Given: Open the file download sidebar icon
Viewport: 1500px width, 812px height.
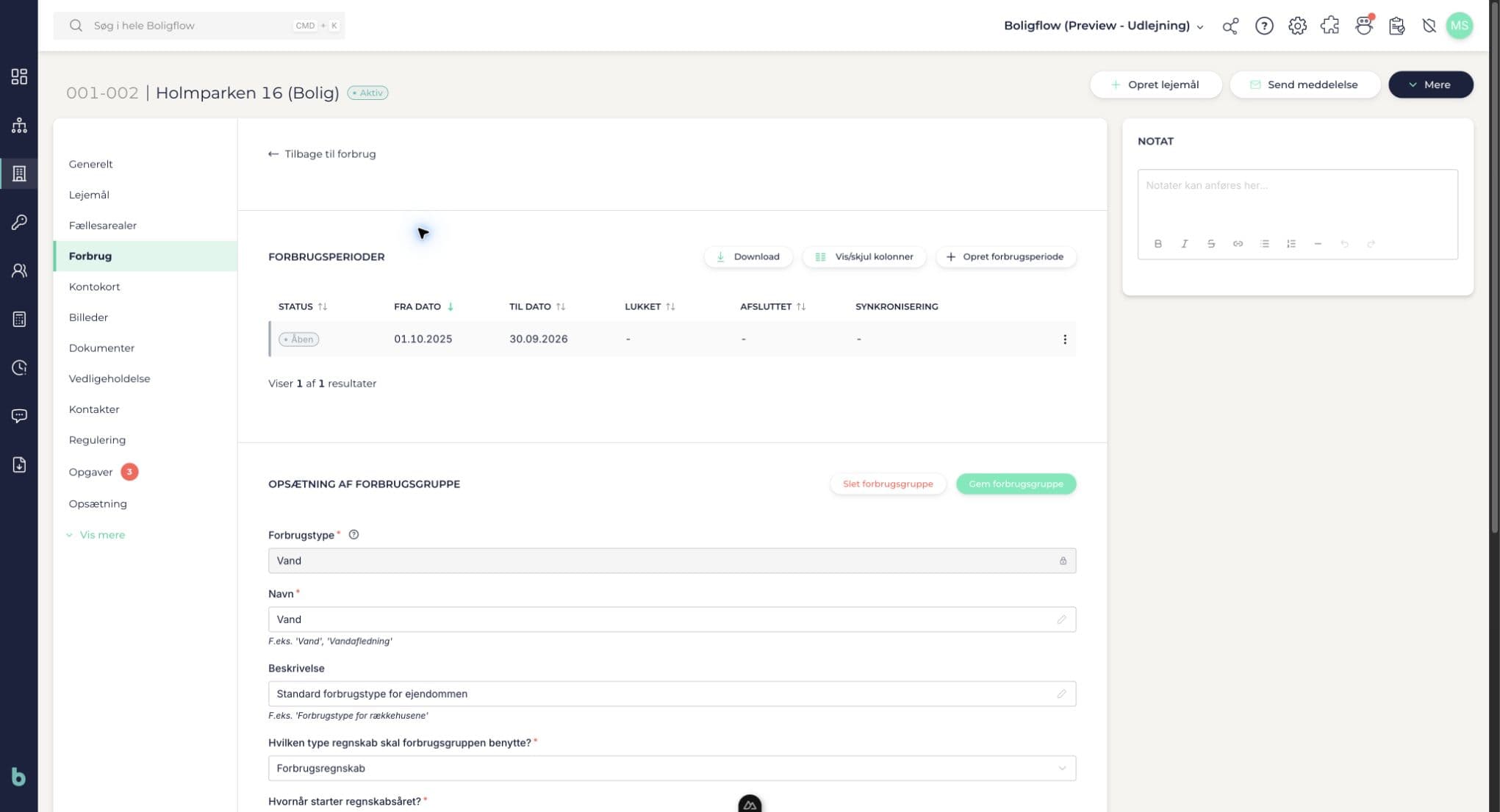Looking at the screenshot, I should tap(19, 464).
